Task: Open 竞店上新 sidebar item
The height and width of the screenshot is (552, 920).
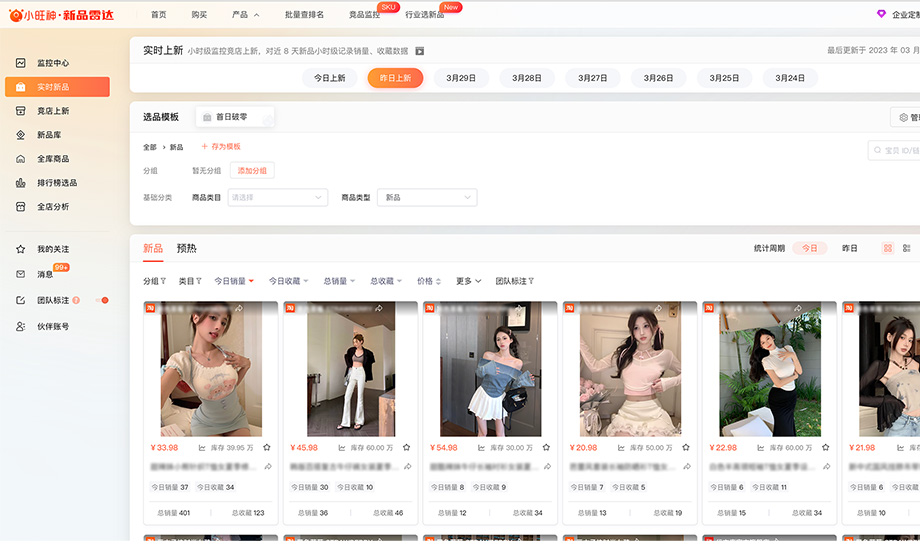Action: [x=53, y=111]
